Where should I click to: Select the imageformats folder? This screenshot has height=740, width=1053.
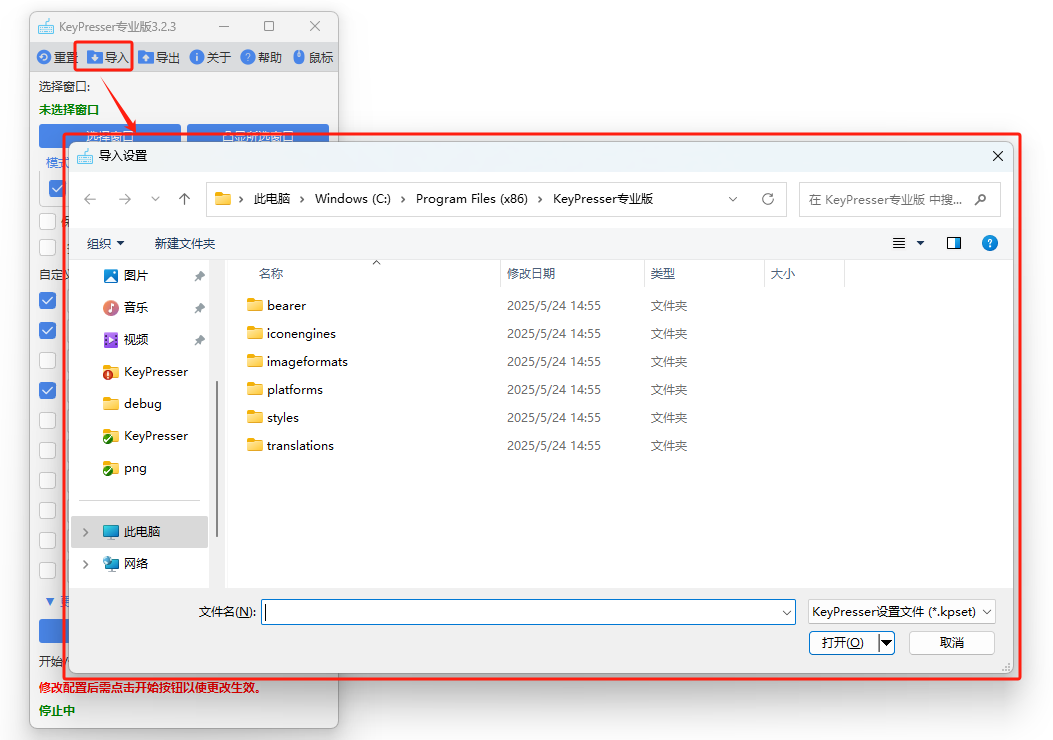coord(297,362)
